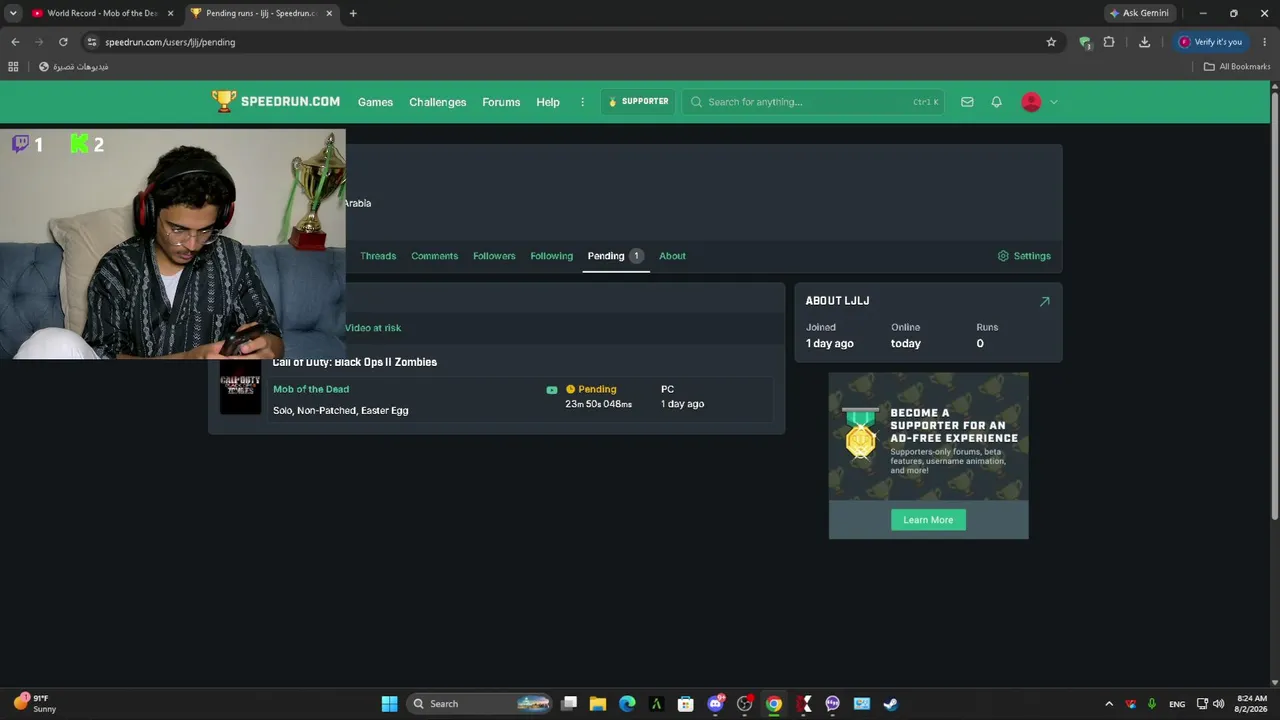
Task: Expand the user account menu chevron
Action: coord(1053,102)
